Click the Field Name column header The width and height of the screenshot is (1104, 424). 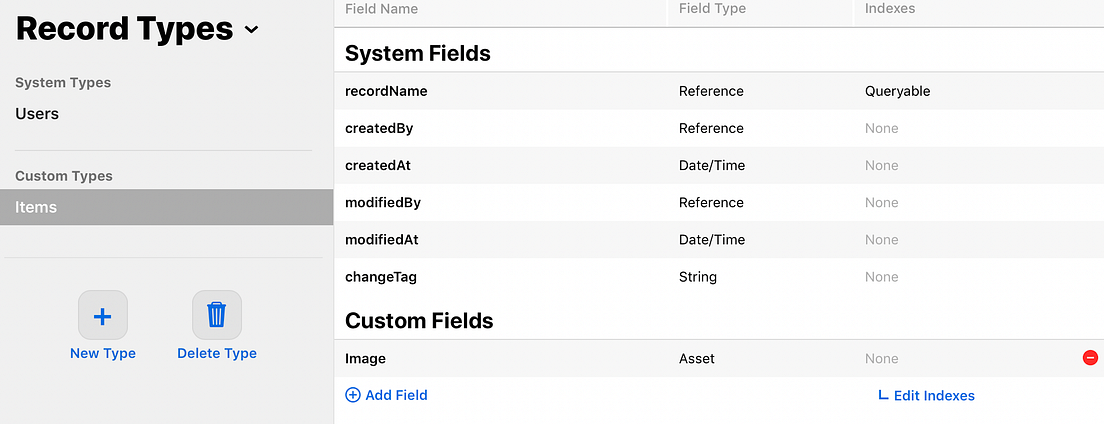381,9
